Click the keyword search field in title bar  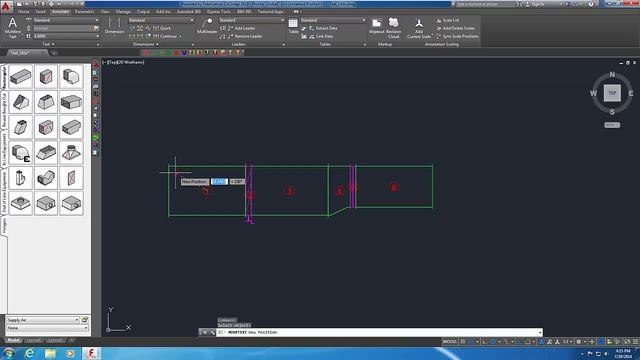click(485, 4)
